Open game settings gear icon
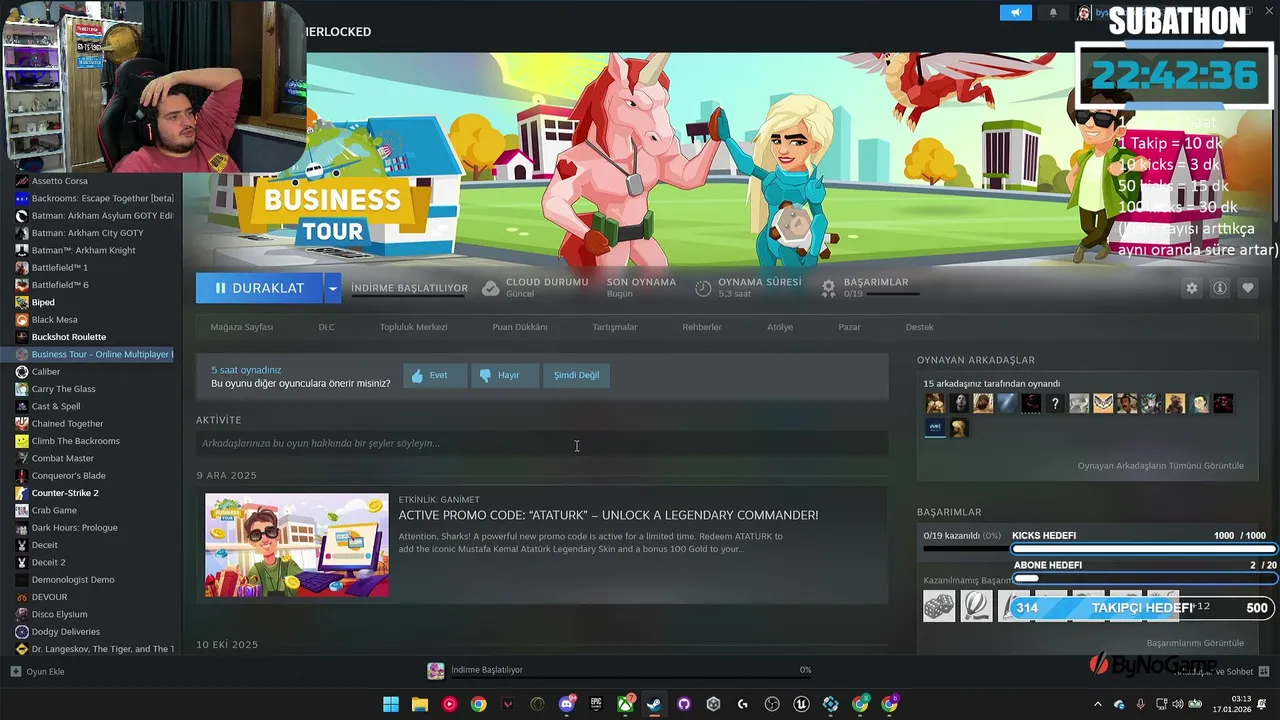 [1191, 288]
